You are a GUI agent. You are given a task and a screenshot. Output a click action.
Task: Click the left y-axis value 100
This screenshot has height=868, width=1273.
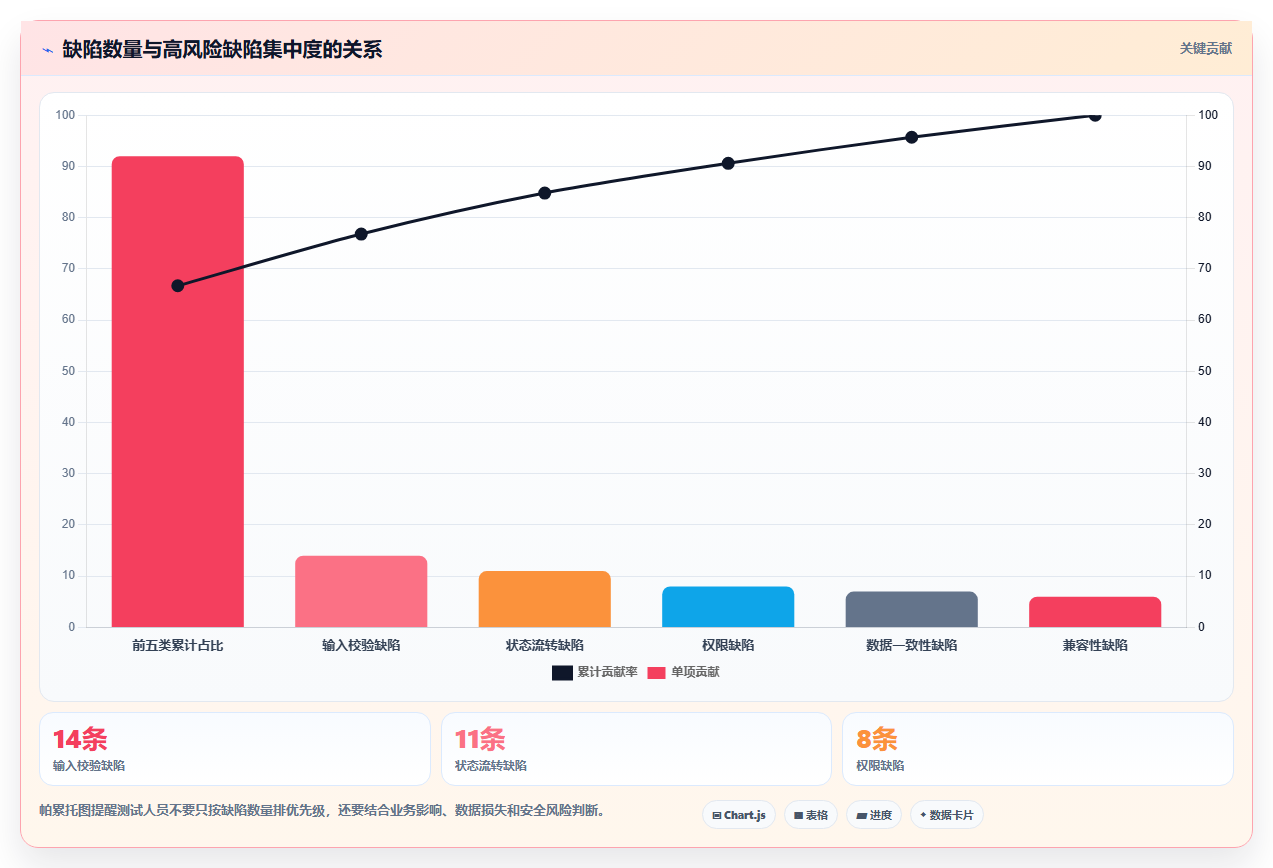[x=66, y=115]
